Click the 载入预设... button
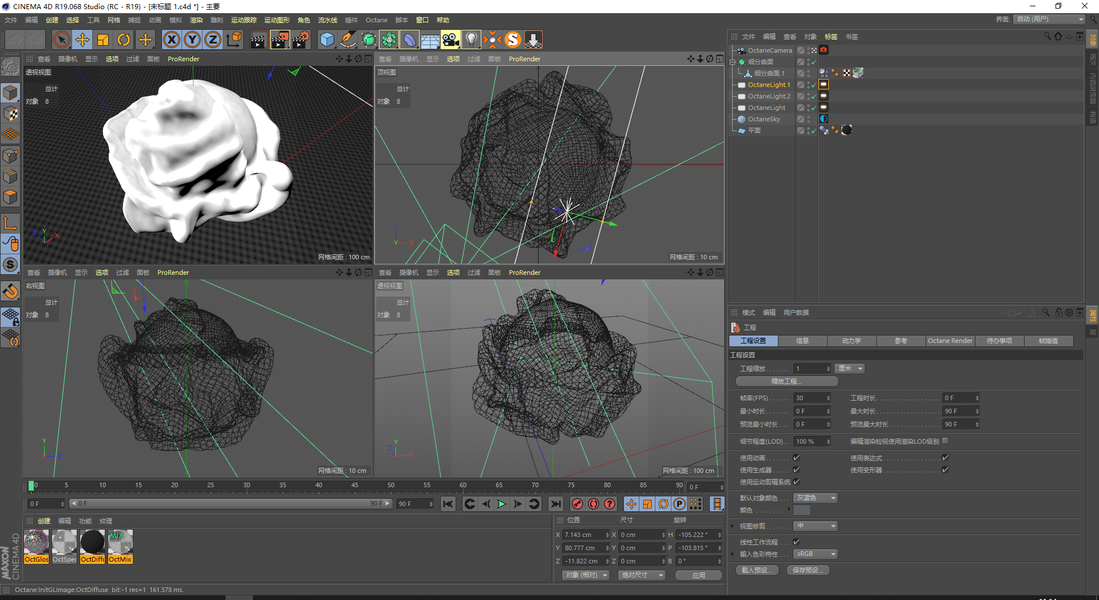This screenshot has height=600, width=1099. pyautogui.click(x=756, y=570)
